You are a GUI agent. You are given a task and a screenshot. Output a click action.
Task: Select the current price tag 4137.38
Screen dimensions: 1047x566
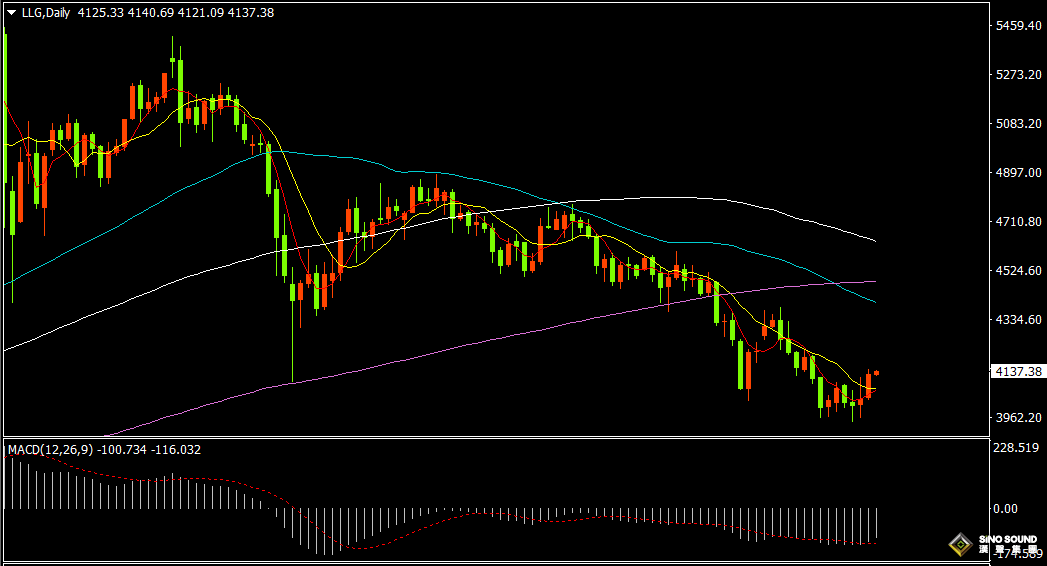[1018, 372]
